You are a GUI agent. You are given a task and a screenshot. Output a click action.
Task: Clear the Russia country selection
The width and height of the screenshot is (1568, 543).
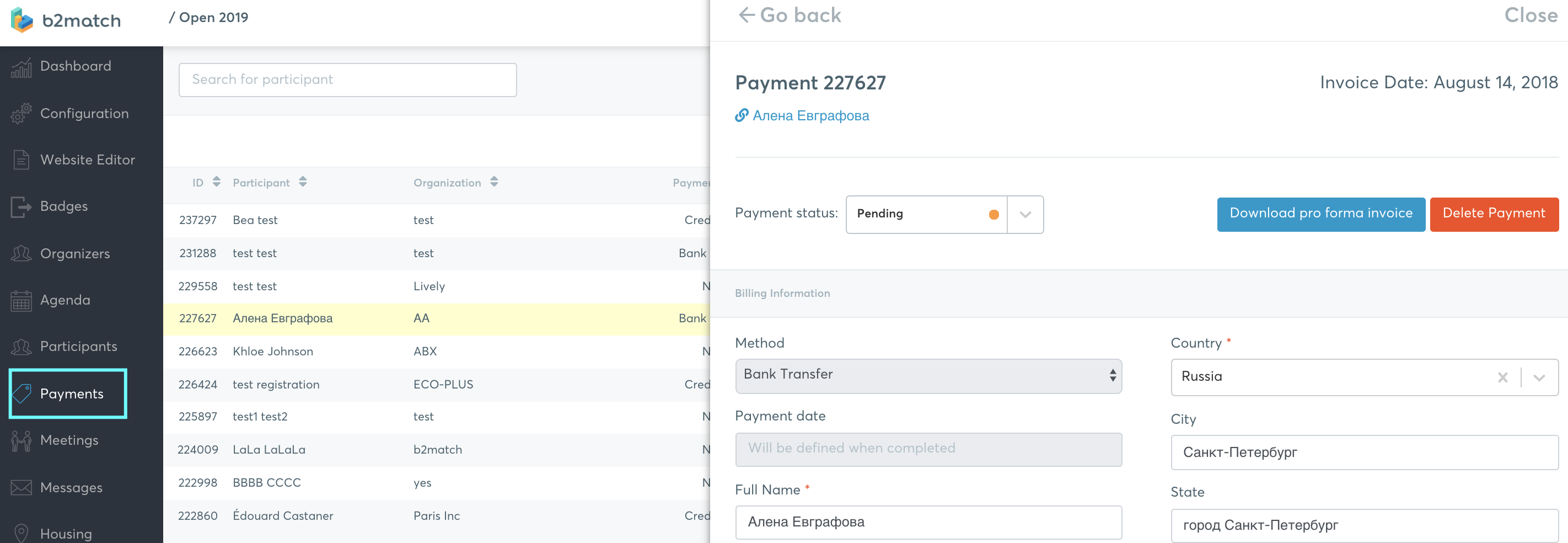click(1502, 377)
